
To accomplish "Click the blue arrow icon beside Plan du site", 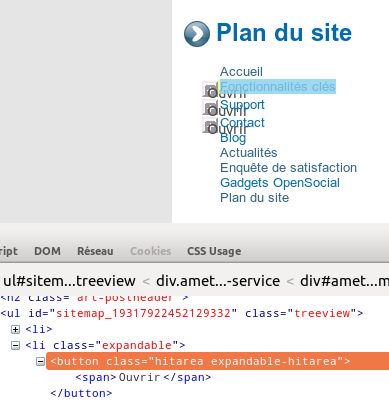I will click(x=197, y=34).
